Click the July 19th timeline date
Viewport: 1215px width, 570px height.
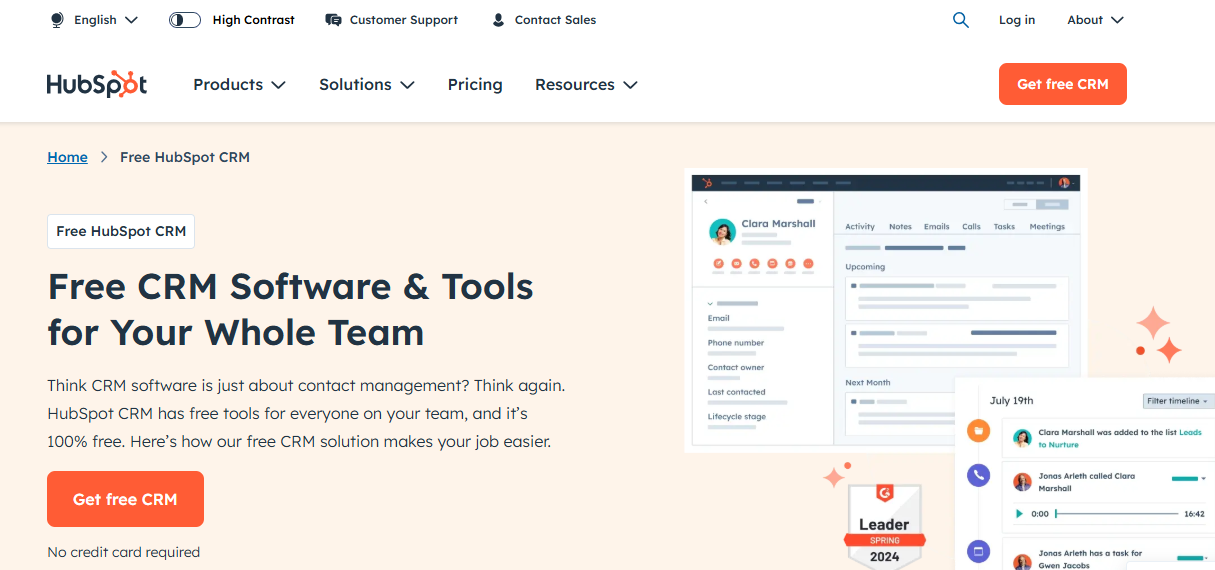pyautogui.click(x=1011, y=400)
